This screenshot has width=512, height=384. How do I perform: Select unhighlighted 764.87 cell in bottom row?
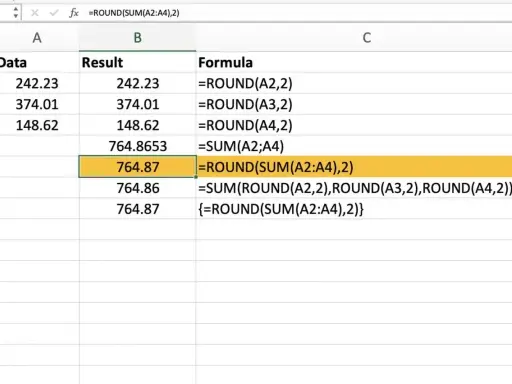point(138,209)
